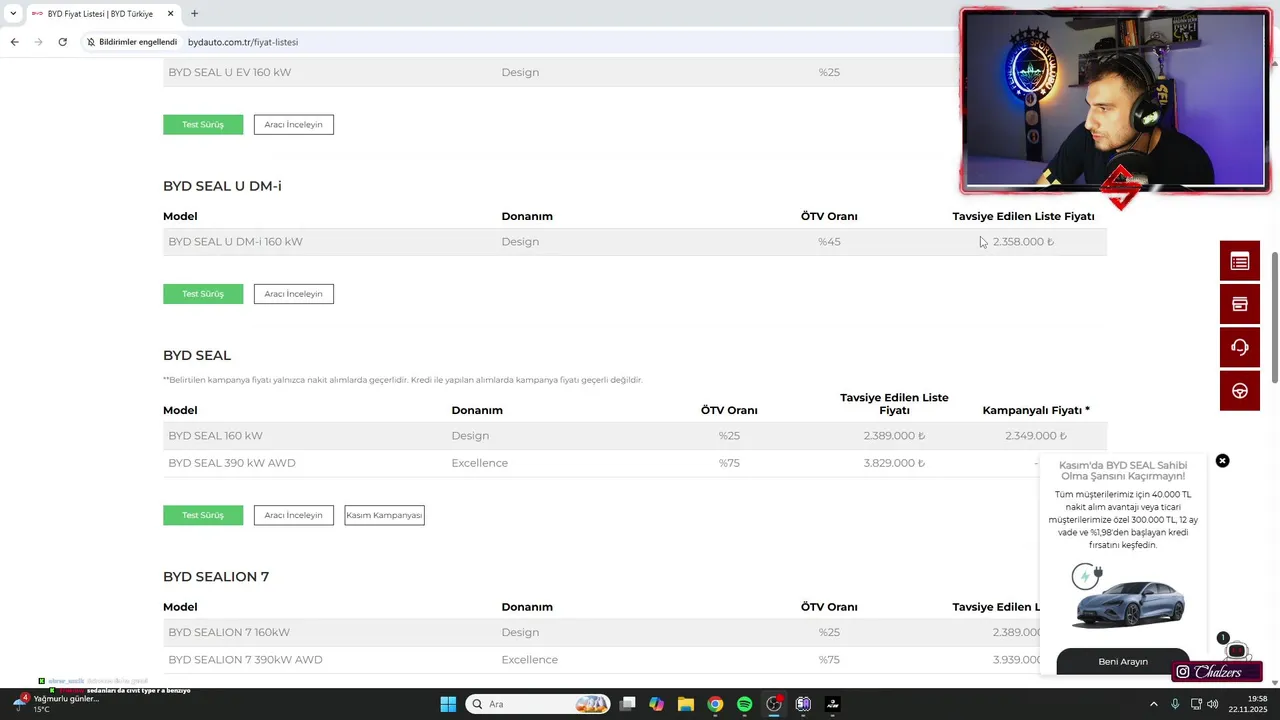Click the microphone icon in system tray

1175,704
